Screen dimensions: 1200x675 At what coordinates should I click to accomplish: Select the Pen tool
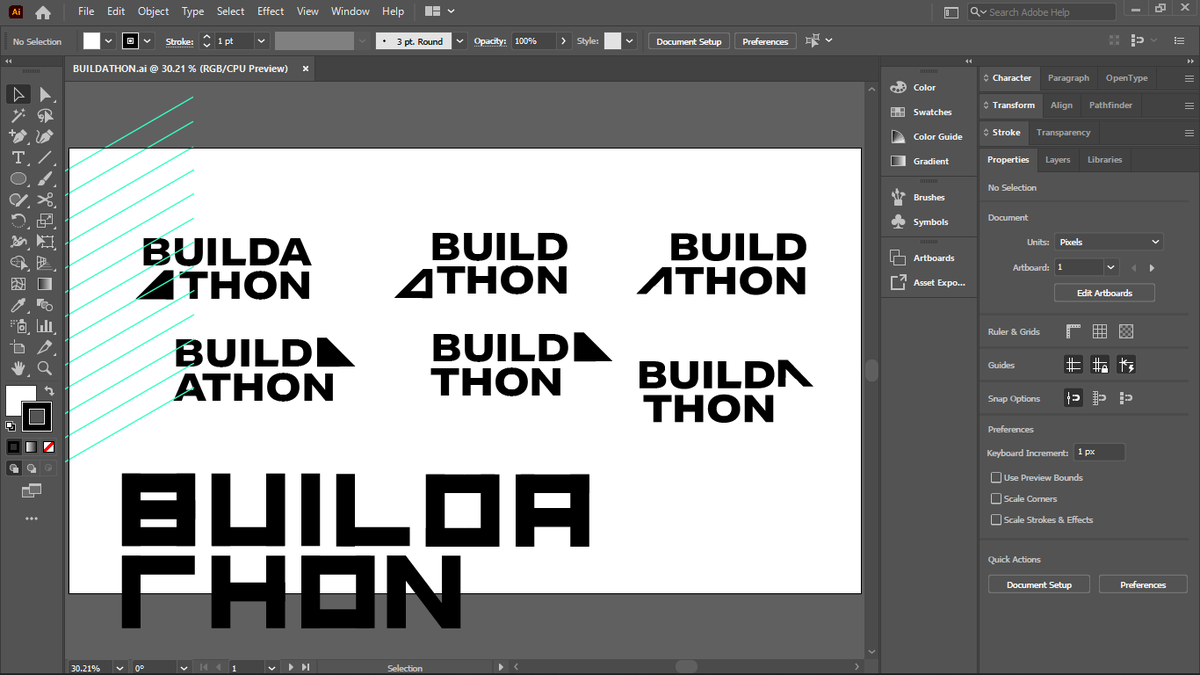tap(18, 137)
